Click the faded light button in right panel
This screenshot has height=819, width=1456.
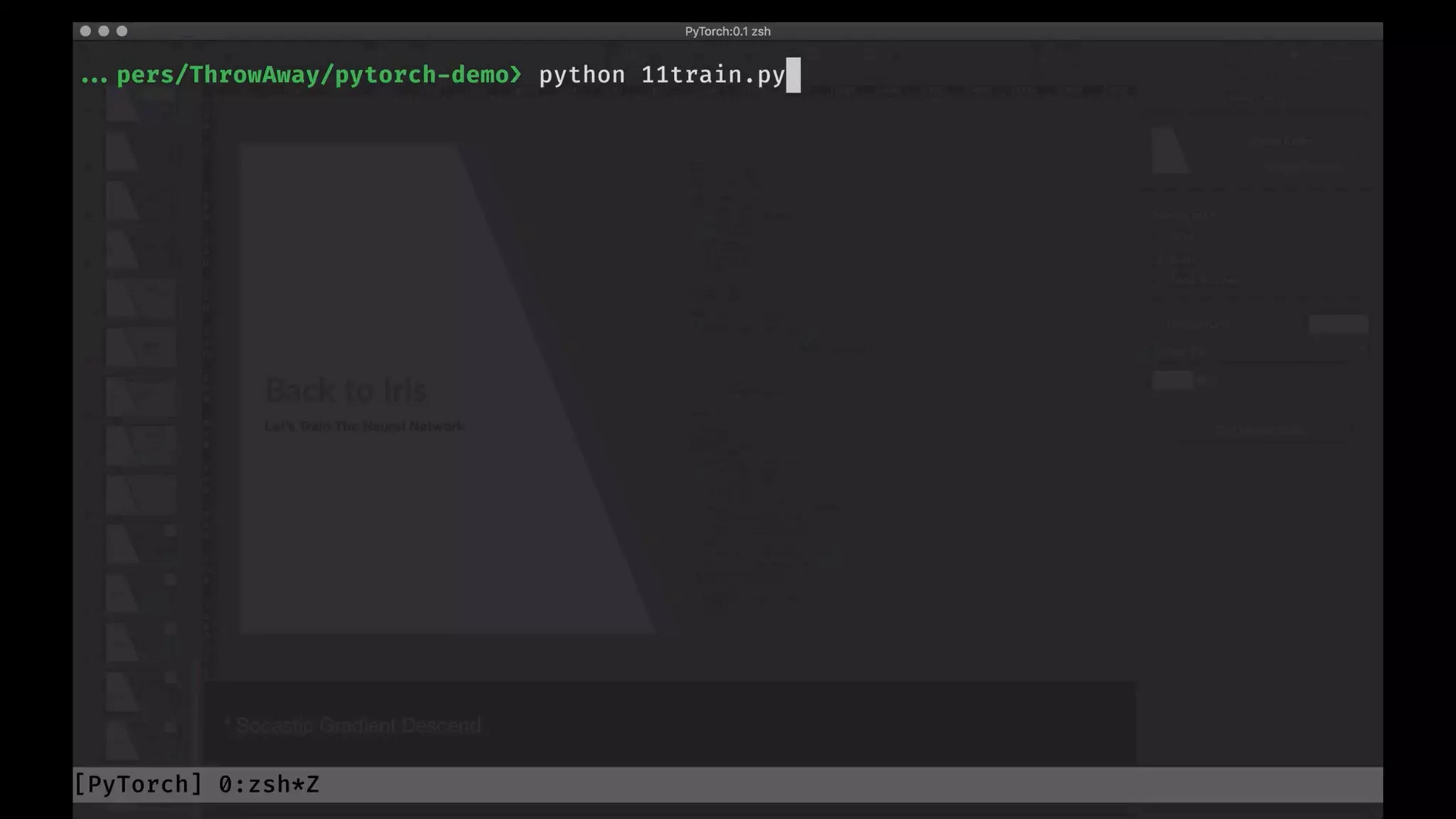coord(1338,324)
